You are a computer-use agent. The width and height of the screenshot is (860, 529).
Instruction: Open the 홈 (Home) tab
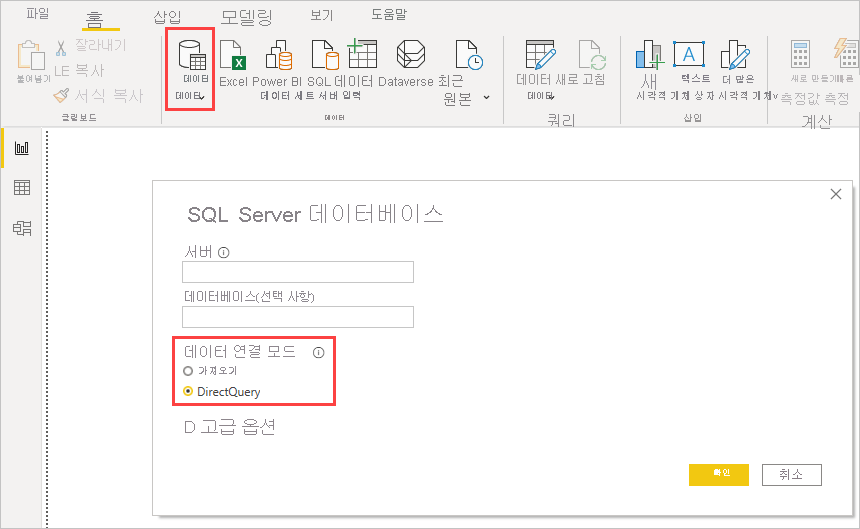coord(94,19)
